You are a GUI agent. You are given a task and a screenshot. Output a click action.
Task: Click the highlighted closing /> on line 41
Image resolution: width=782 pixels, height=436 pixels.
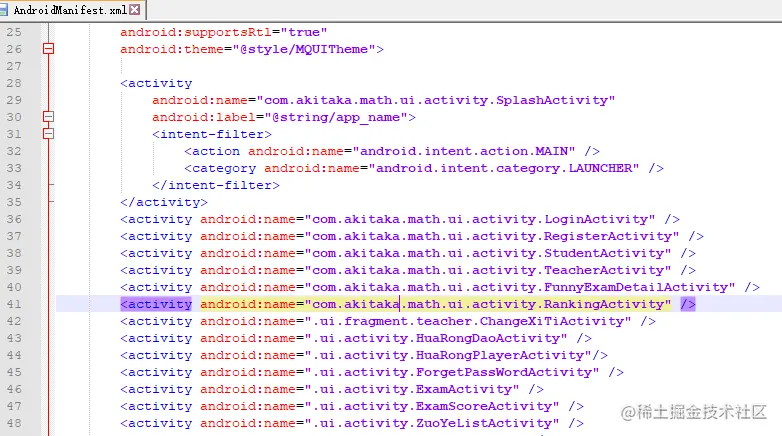[x=688, y=304]
